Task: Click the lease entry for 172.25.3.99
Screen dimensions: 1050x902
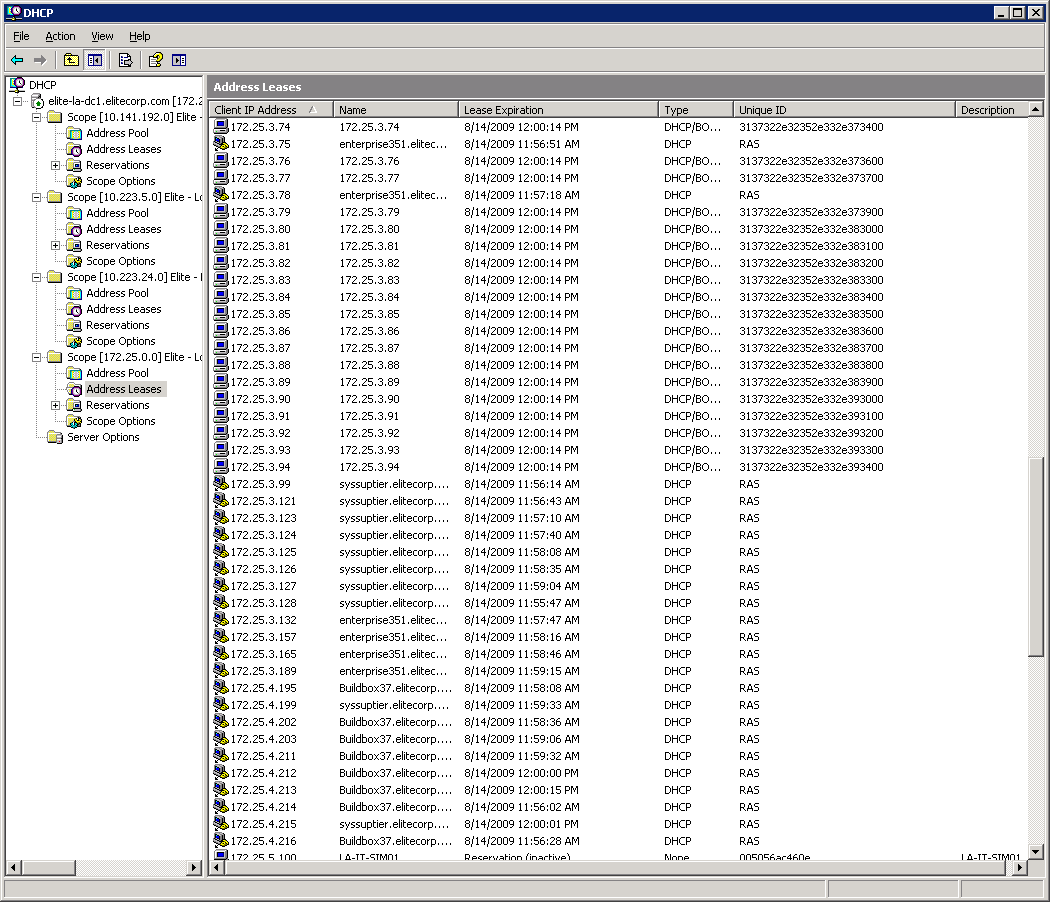Action: point(260,484)
